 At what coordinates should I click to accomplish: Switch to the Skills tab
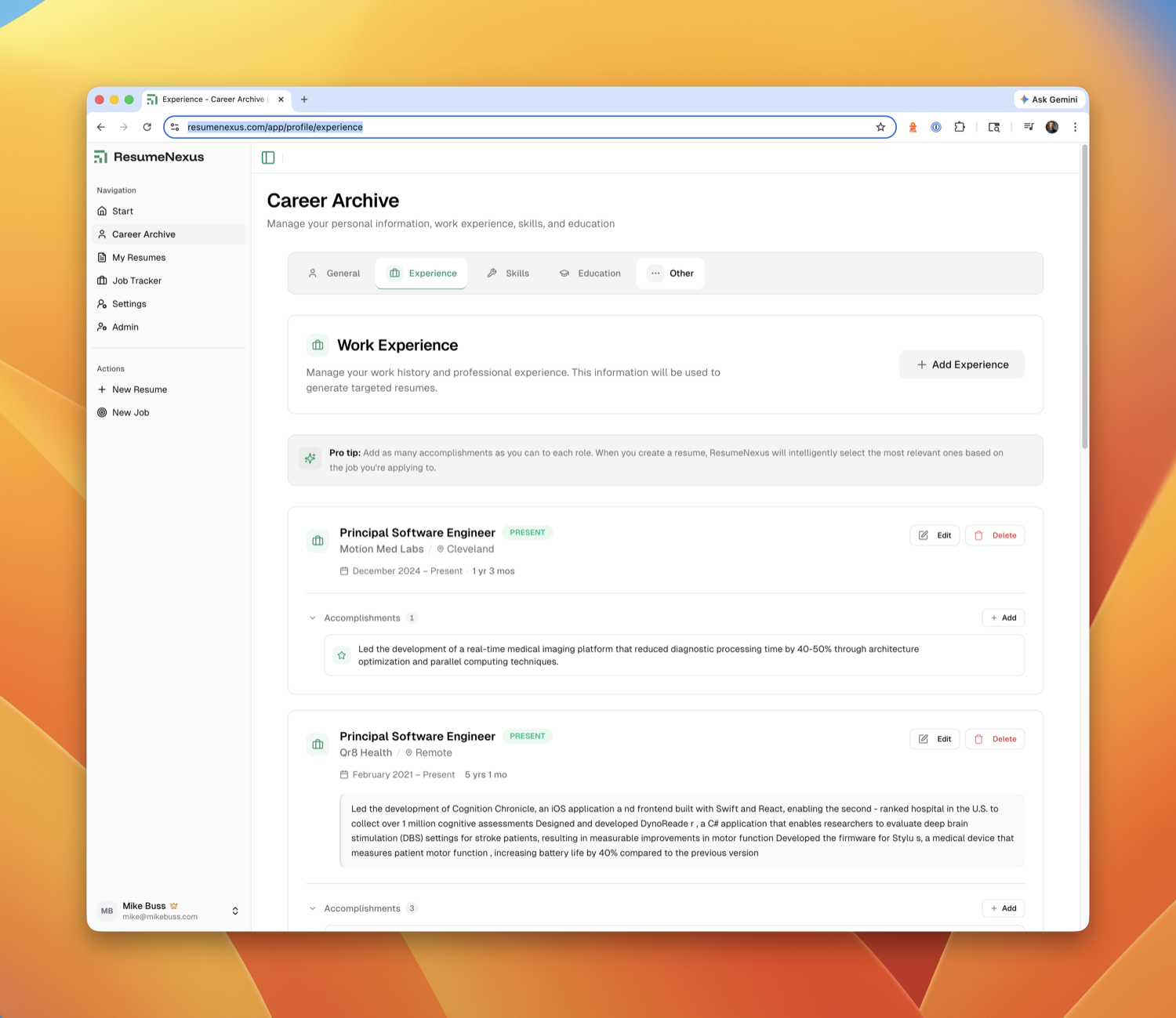click(x=508, y=273)
